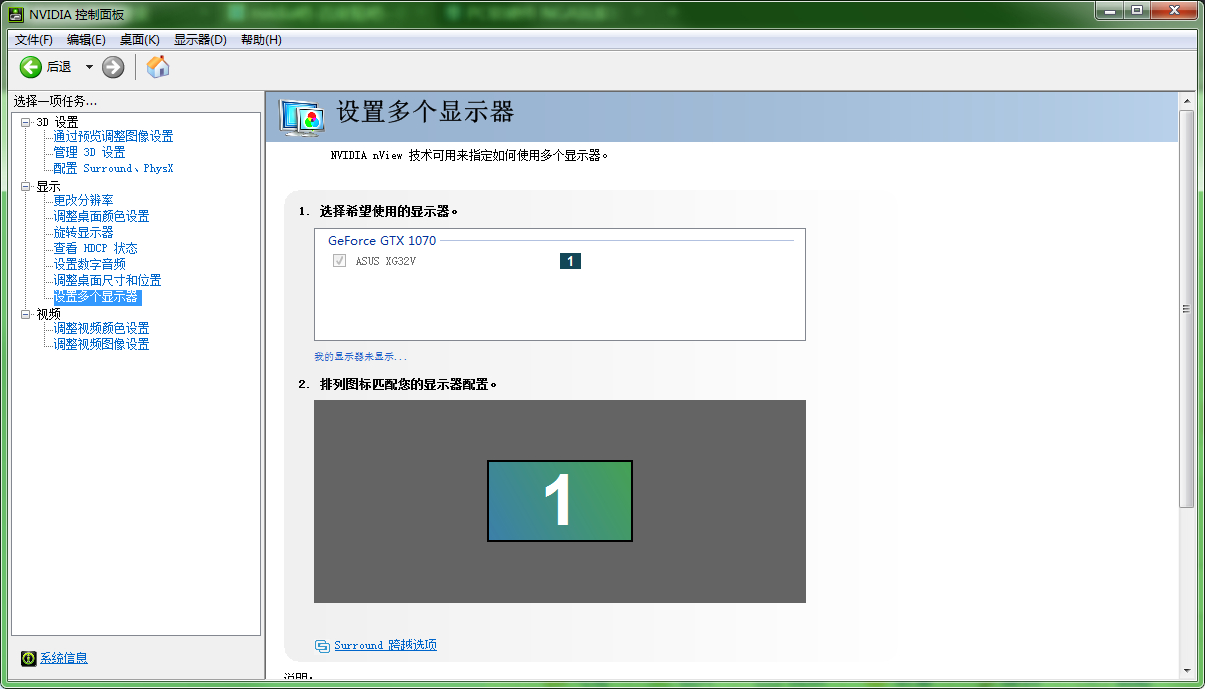1205x689 pixels.
Task: Select 管理 3D 设置
Action: coord(89,152)
